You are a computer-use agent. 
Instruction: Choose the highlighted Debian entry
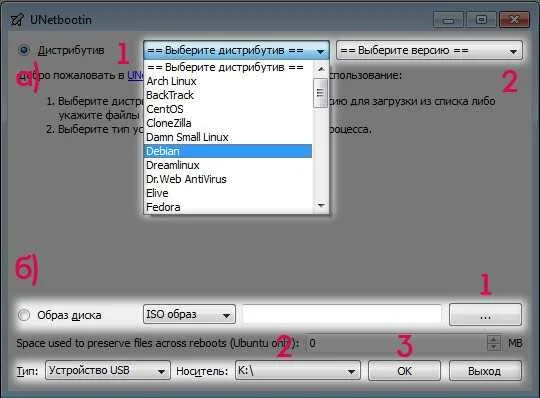coord(228,151)
